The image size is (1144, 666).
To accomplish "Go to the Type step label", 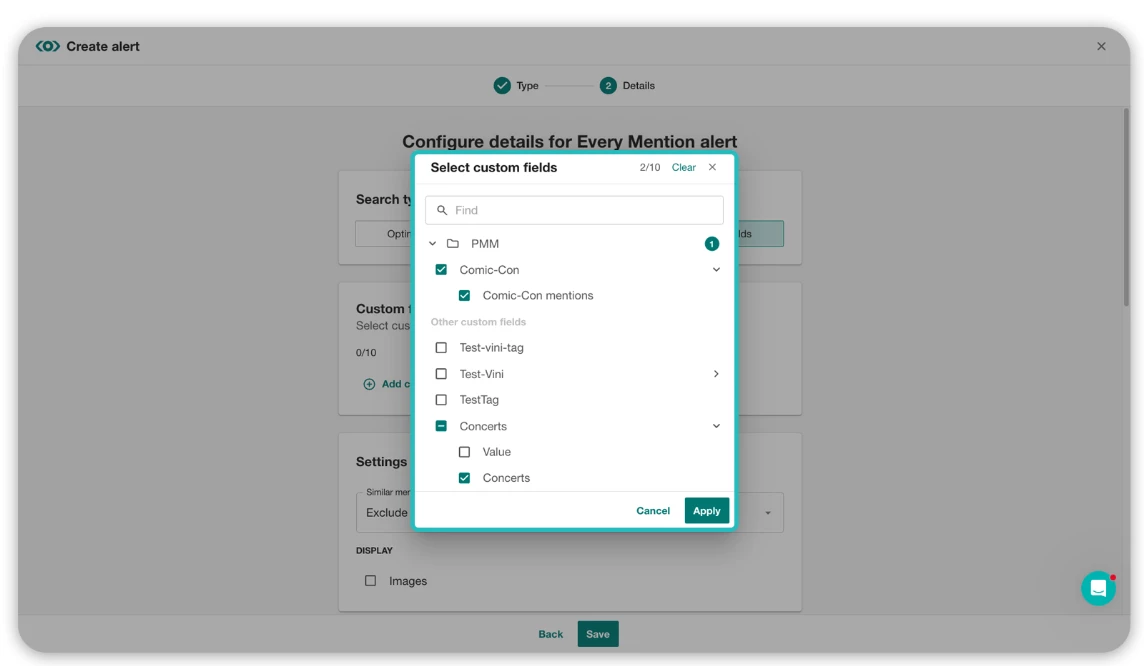I will (x=527, y=85).
